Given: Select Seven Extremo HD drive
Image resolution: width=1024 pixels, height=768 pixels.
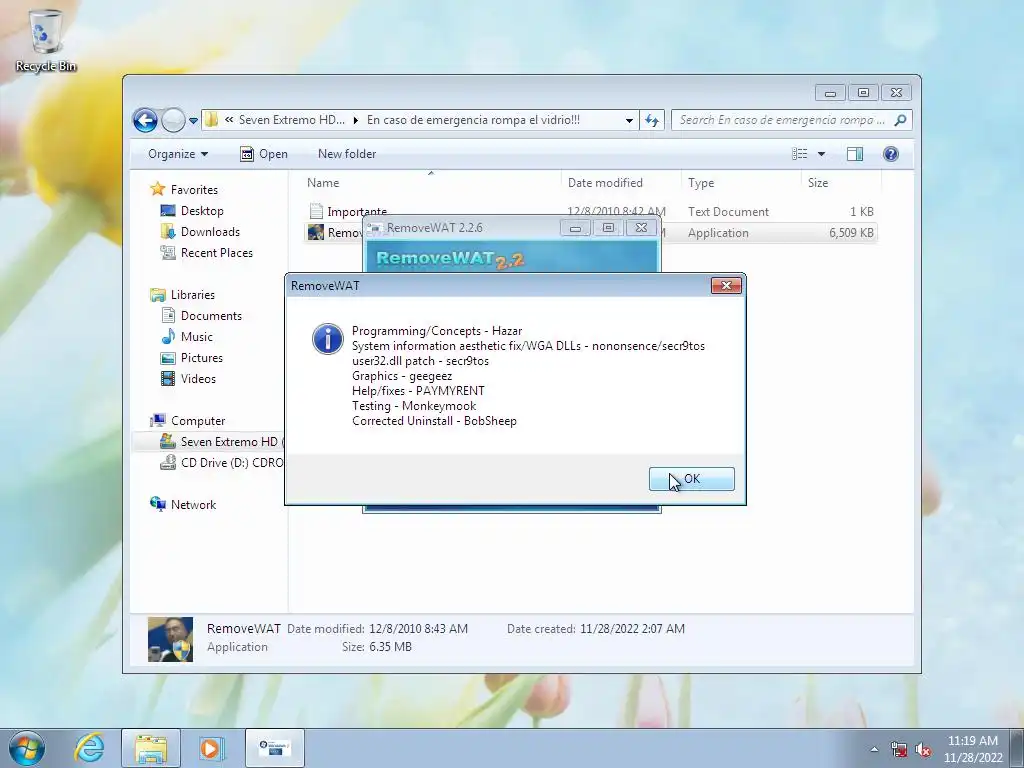Looking at the screenshot, I should 222,441.
